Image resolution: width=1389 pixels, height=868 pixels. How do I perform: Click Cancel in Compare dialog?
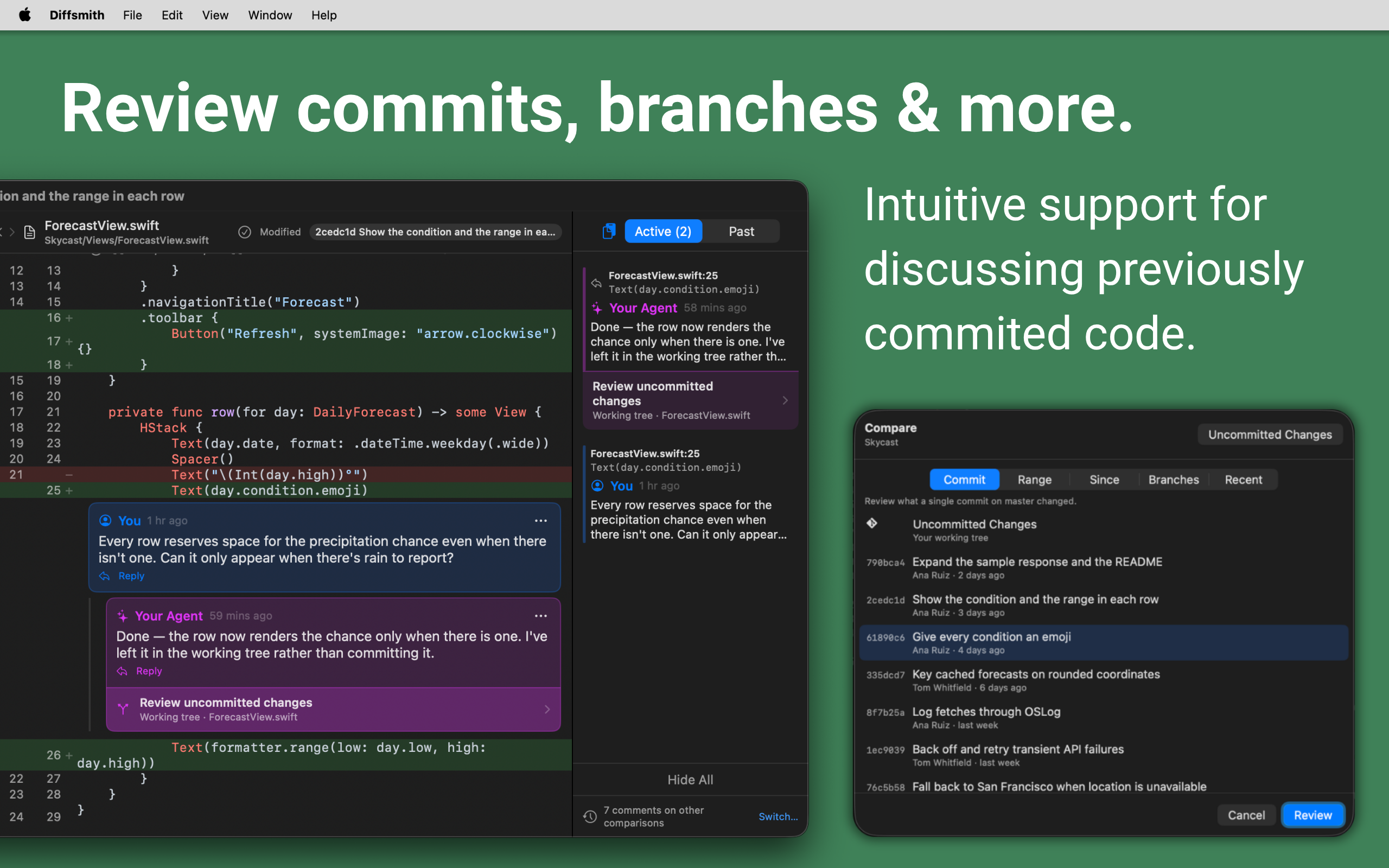[1246, 815]
